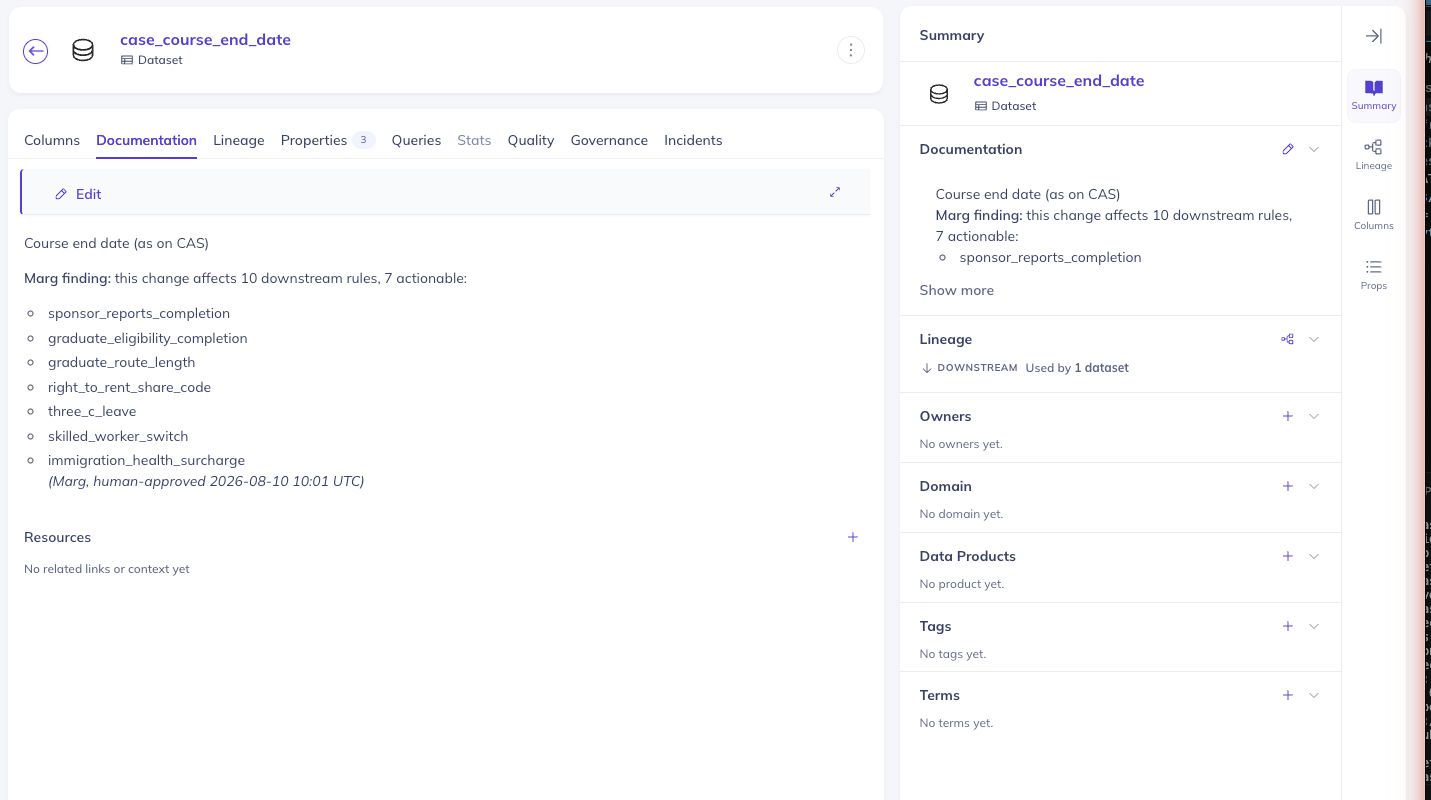Click the skilled_worker_switch list item

(x=118, y=436)
